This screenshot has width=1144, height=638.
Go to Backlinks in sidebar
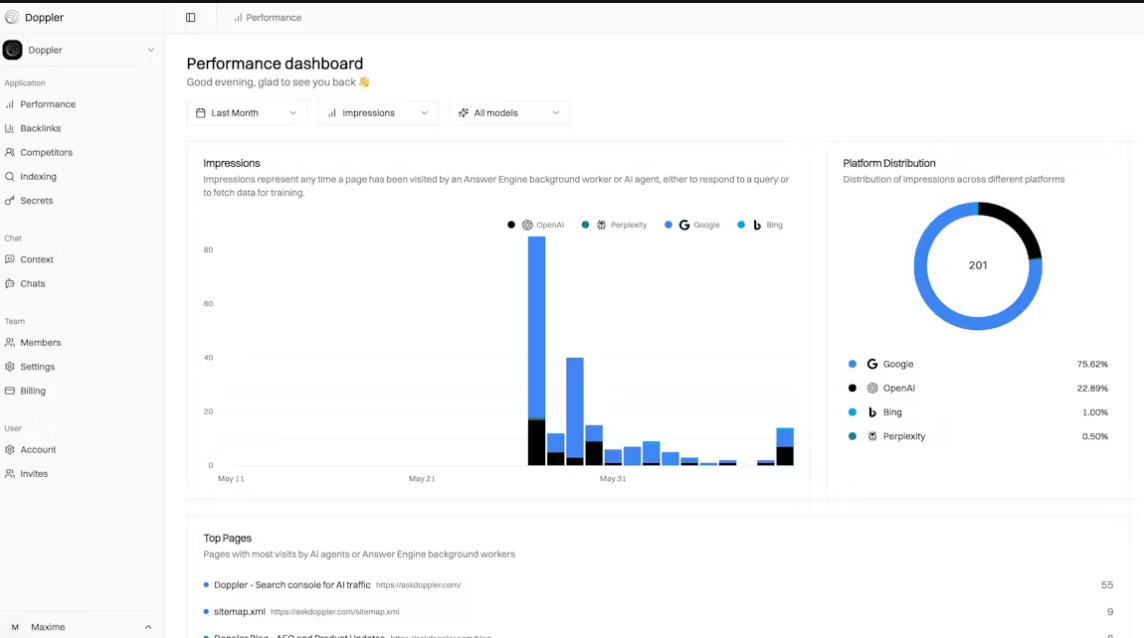pyautogui.click(x=40, y=128)
